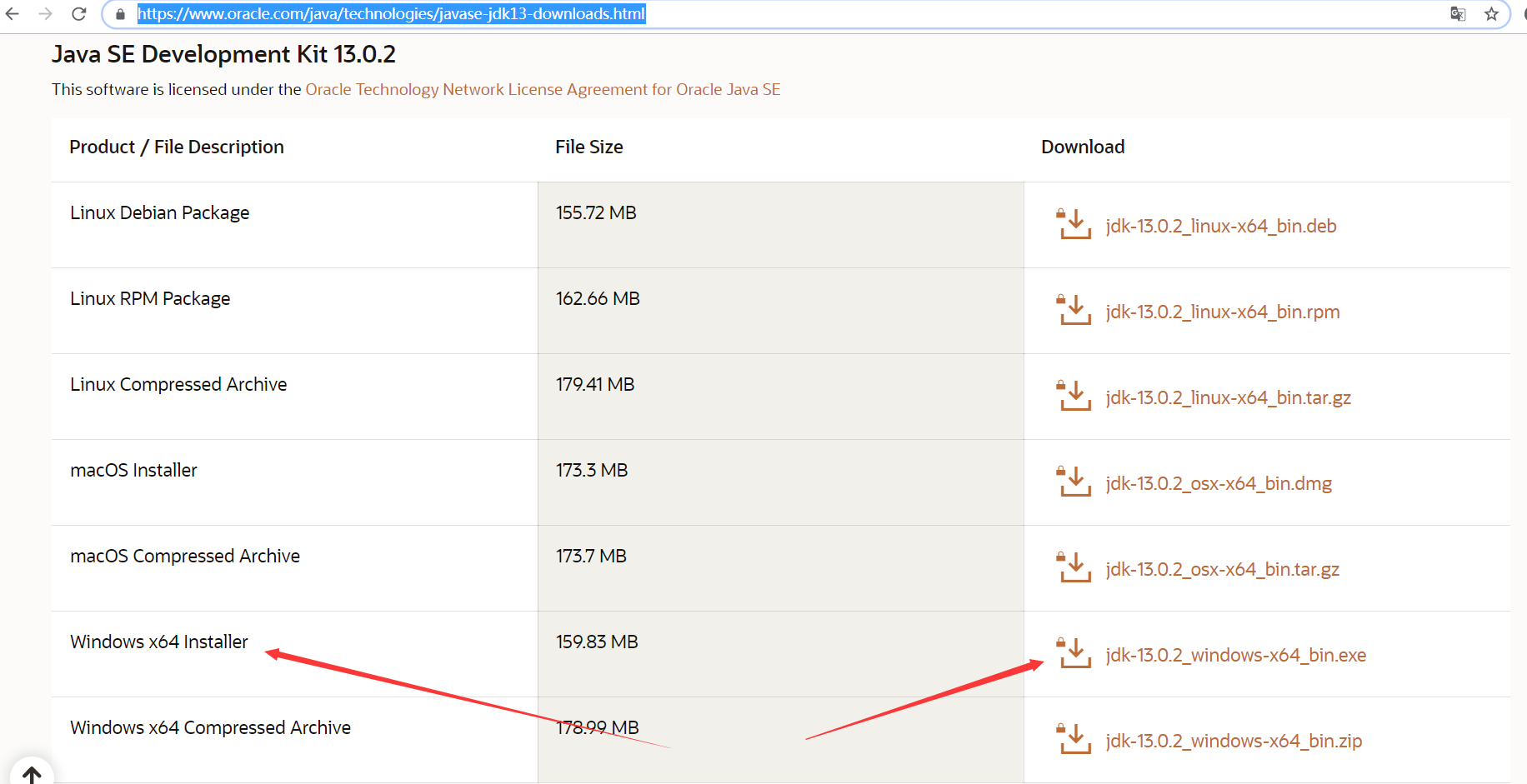The width and height of the screenshot is (1527, 784).
Task: Click the download icon for the windows .exe
Action: tap(1074, 653)
